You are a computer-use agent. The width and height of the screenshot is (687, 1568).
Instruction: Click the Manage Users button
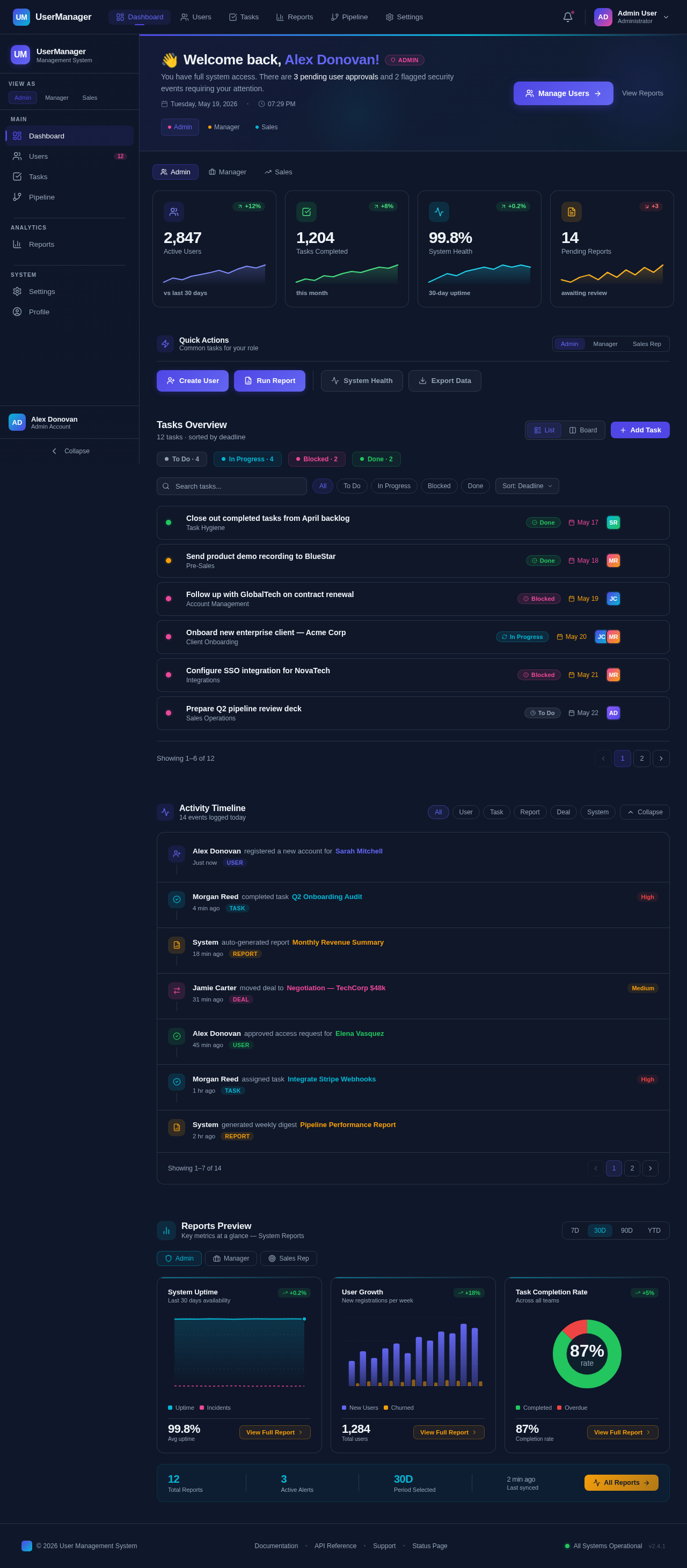(564, 93)
